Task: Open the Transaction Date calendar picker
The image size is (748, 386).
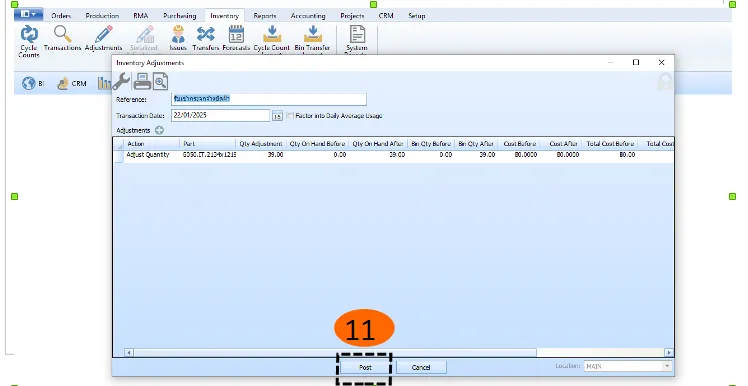Action: click(x=277, y=116)
